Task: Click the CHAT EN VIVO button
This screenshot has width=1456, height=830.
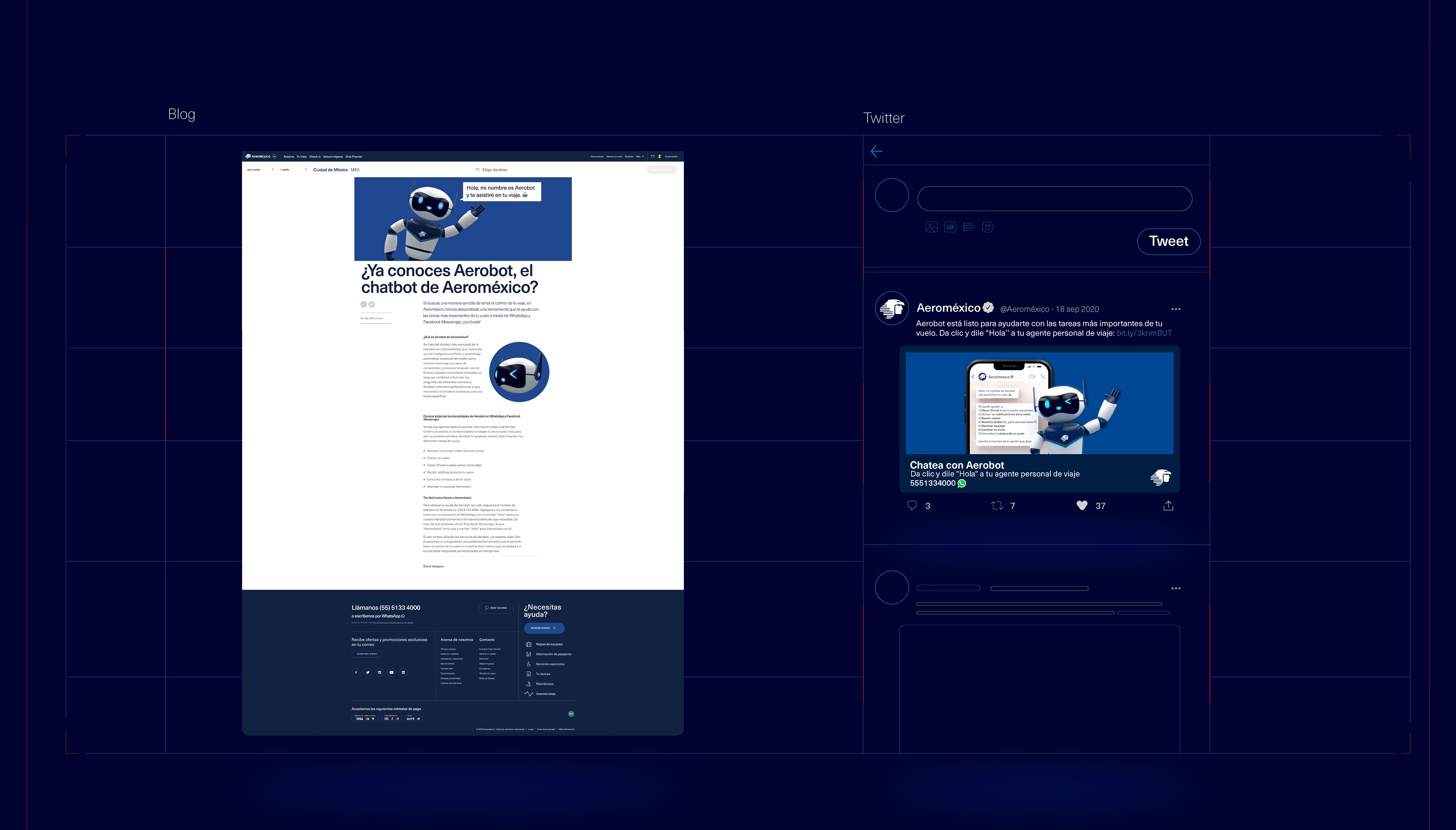Action: [496, 608]
